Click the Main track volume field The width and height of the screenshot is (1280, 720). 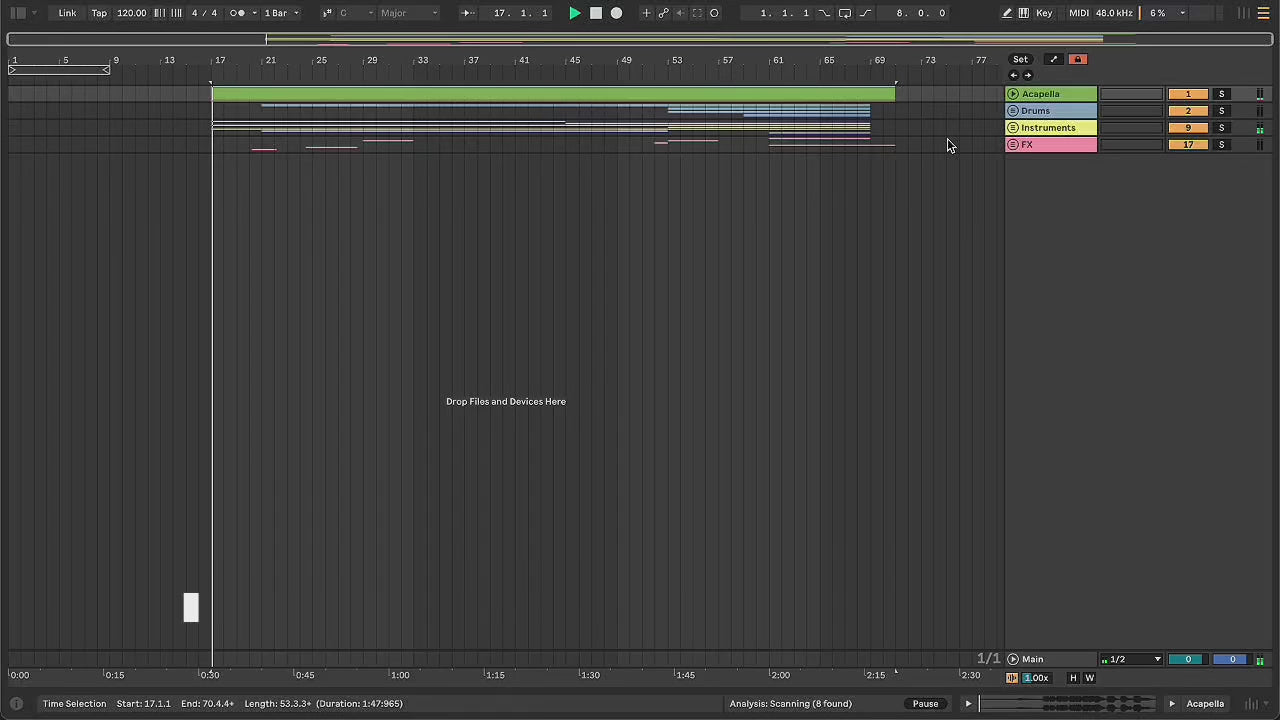pyautogui.click(x=1187, y=660)
